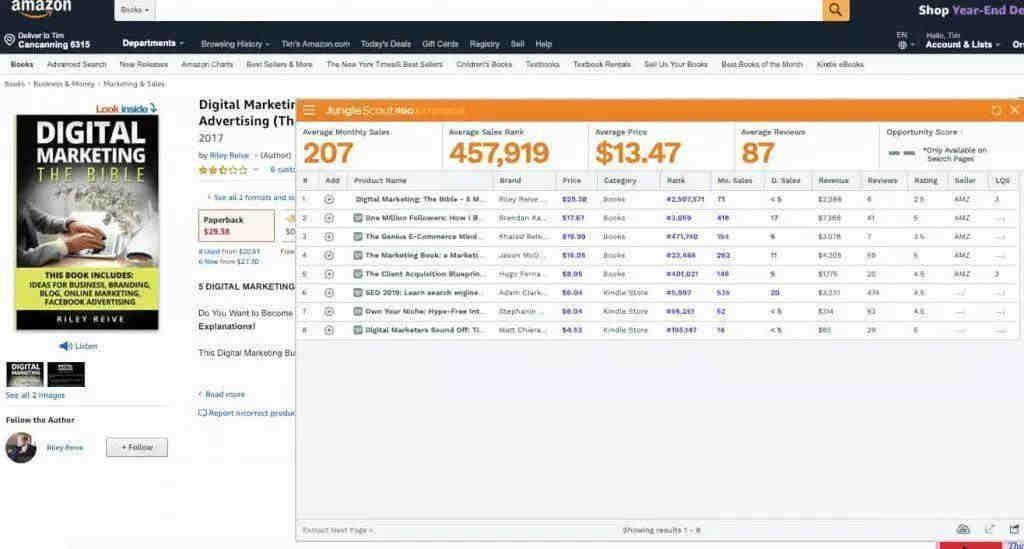Add One Million Followers row to tracker
This screenshot has width=1024, height=549.
(329, 218)
